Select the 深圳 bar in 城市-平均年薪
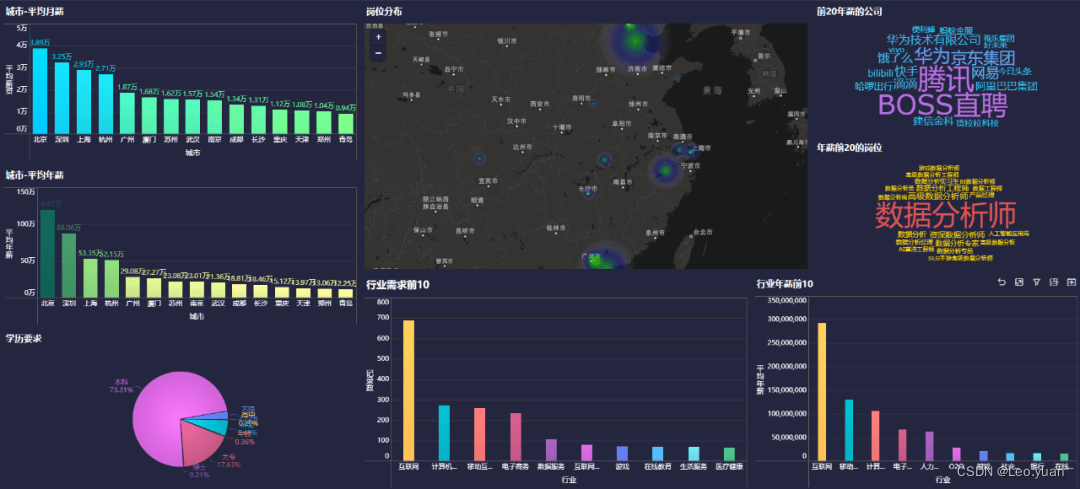The width and height of the screenshot is (1080, 489). tap(69, 266)
